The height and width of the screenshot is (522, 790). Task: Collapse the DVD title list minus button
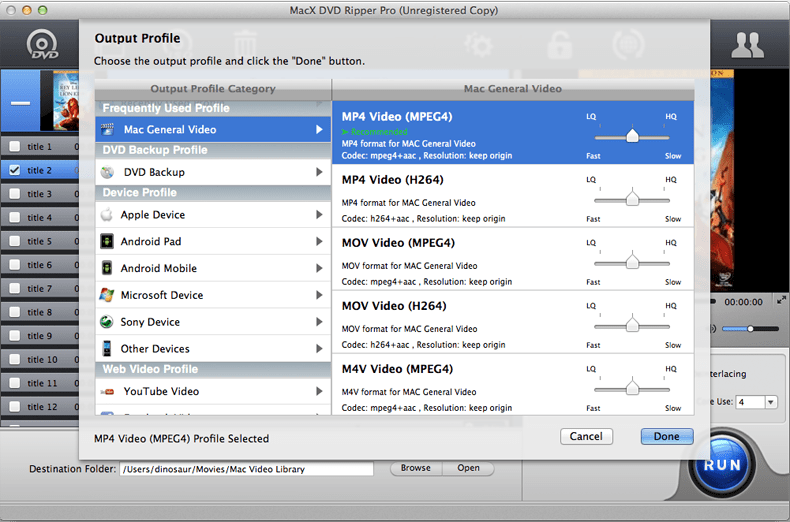coord(20,103)
